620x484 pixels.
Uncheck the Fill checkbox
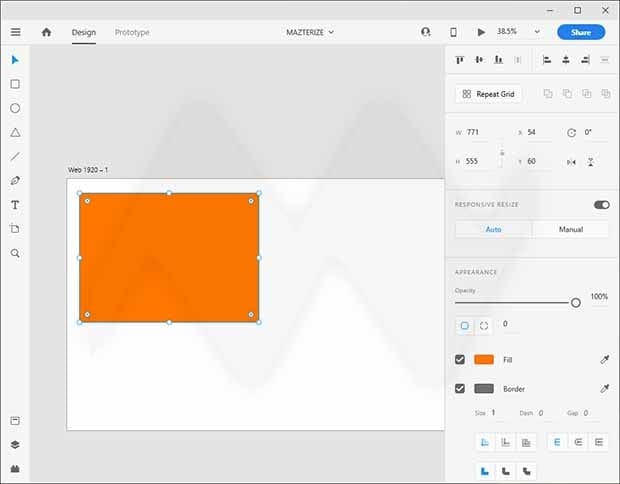tap(460, 359)
